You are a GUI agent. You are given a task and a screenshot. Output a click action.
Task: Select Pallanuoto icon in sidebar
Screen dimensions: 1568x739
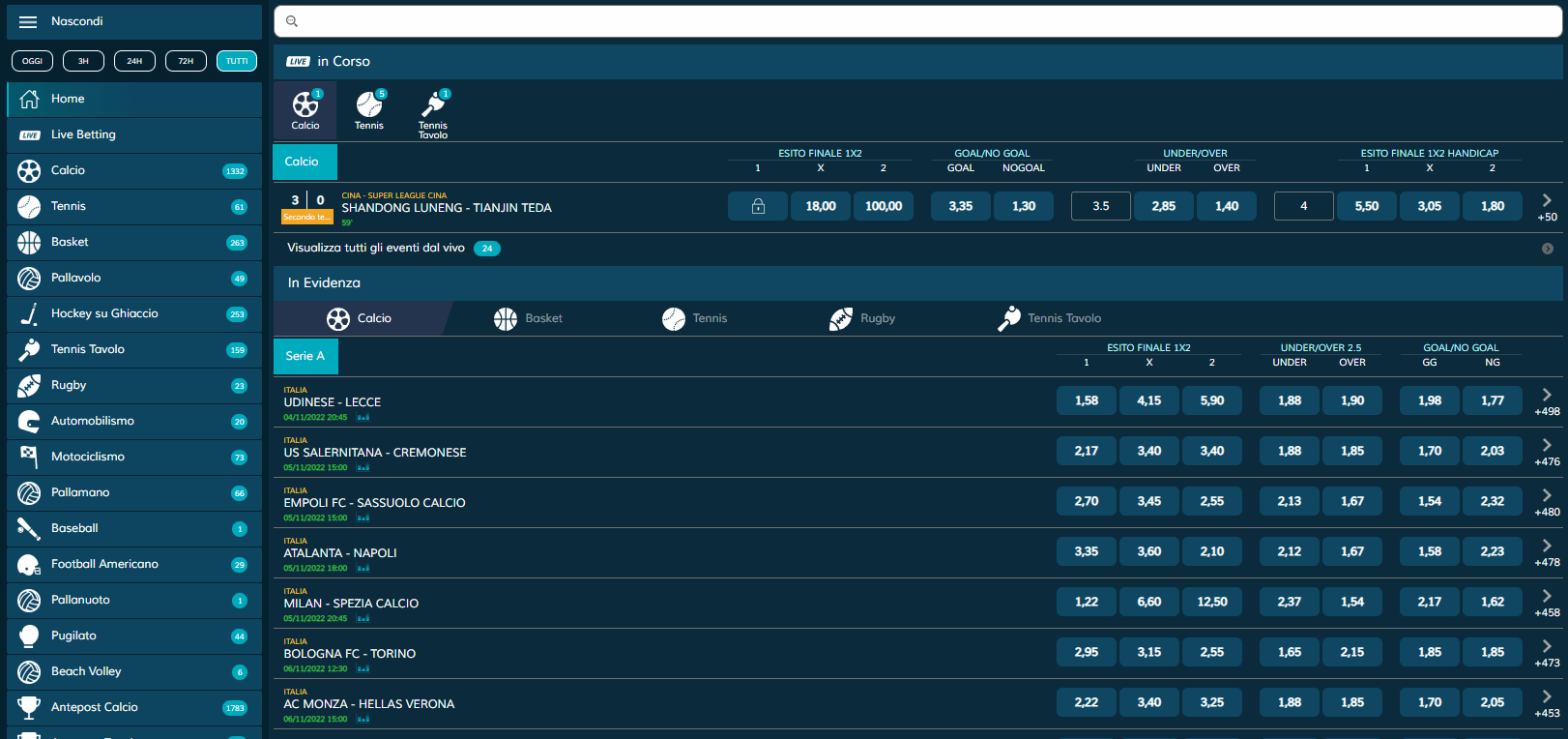(29, 601)
